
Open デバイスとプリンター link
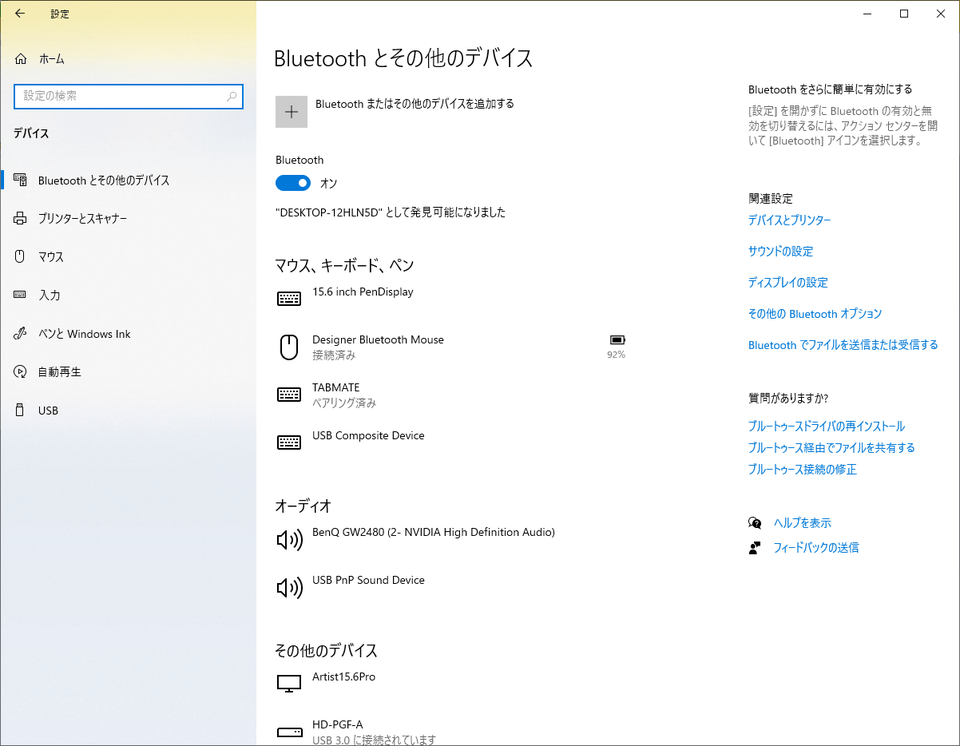click(789, 220)
